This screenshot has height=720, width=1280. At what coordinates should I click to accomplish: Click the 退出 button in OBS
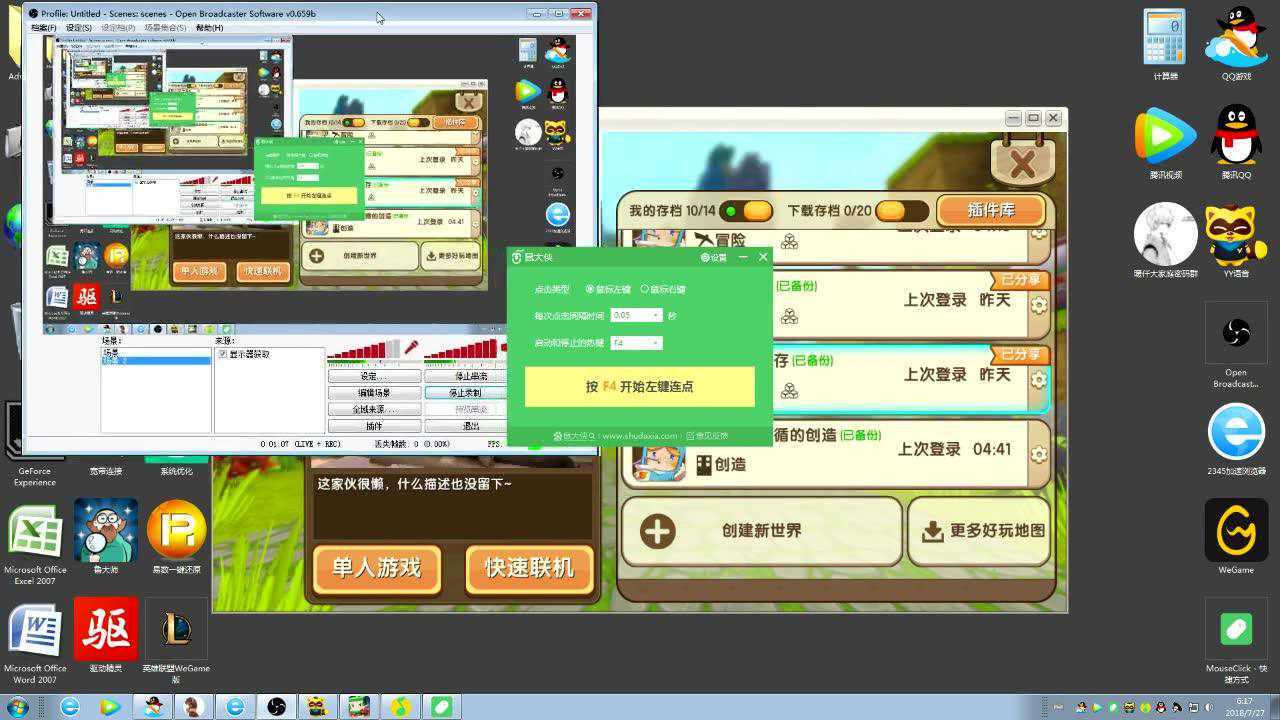(x=465, y=426)
